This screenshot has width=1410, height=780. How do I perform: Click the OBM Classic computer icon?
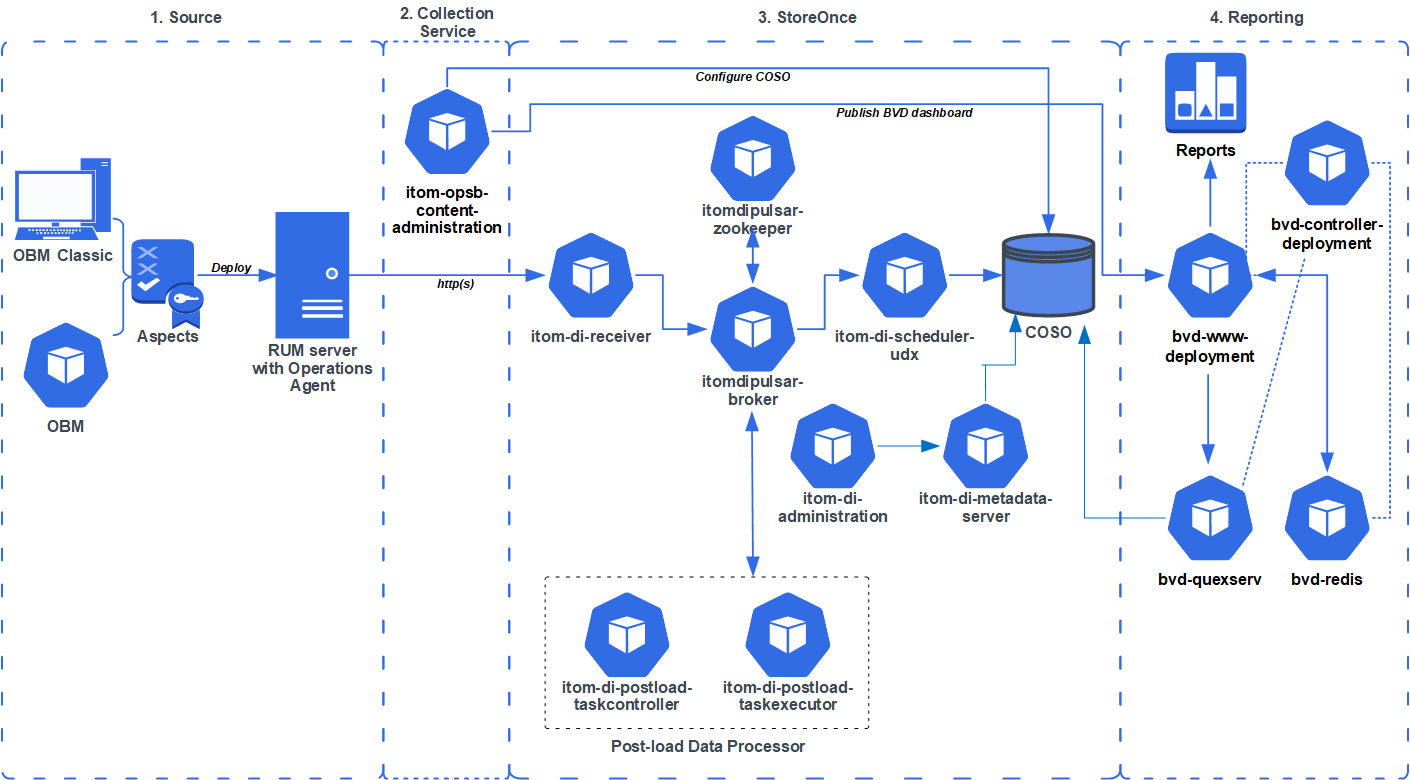[64, 199]
